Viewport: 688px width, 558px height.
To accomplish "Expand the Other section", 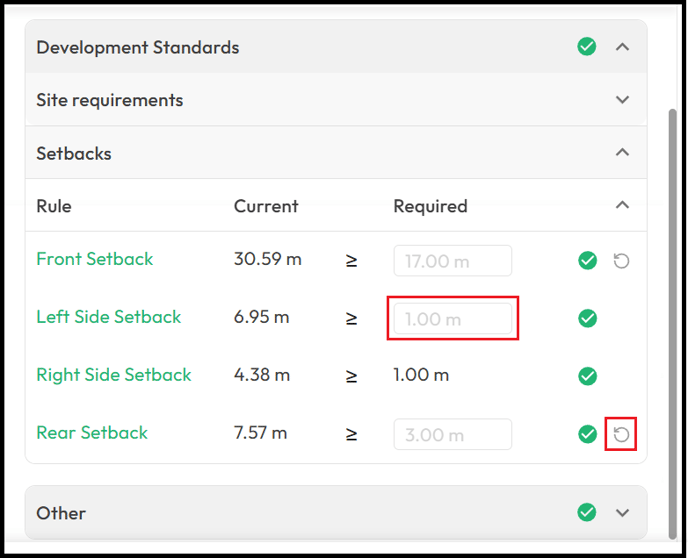I will (x=622, y=513).
